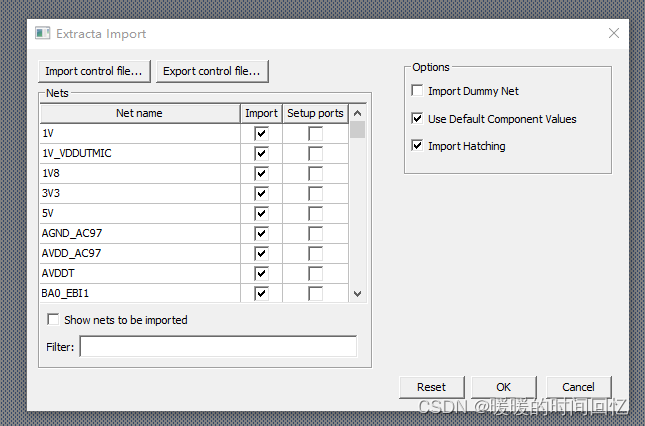Check Setup ports for net 3V3
645x426 pixels.
[x=316, y=194]
